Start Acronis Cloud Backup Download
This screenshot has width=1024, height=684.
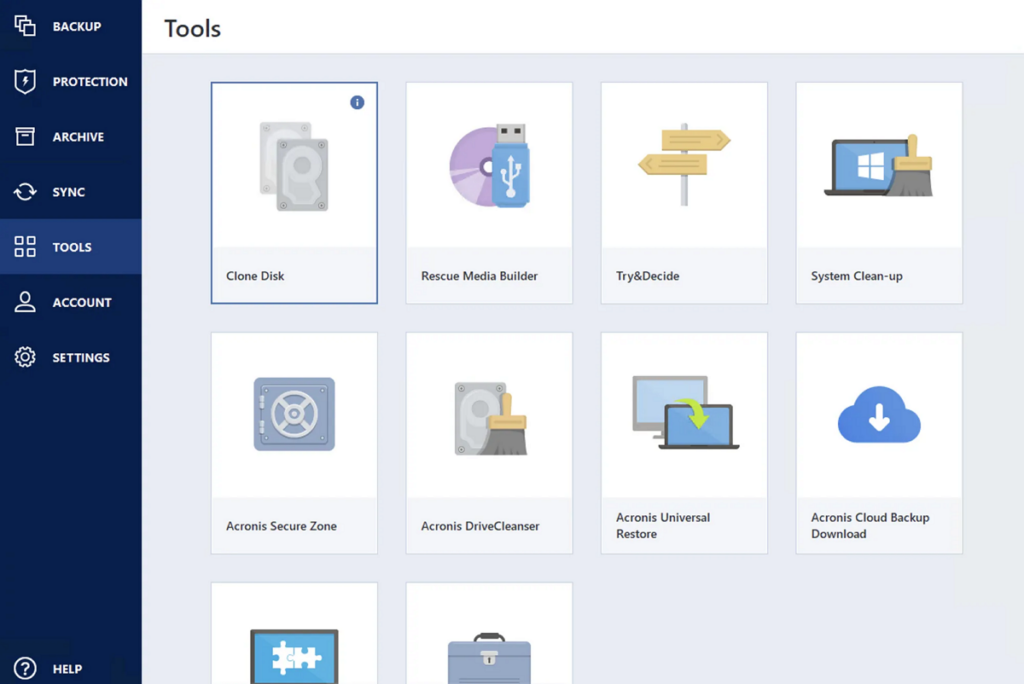pyautogui.click(x=878, y=440)
